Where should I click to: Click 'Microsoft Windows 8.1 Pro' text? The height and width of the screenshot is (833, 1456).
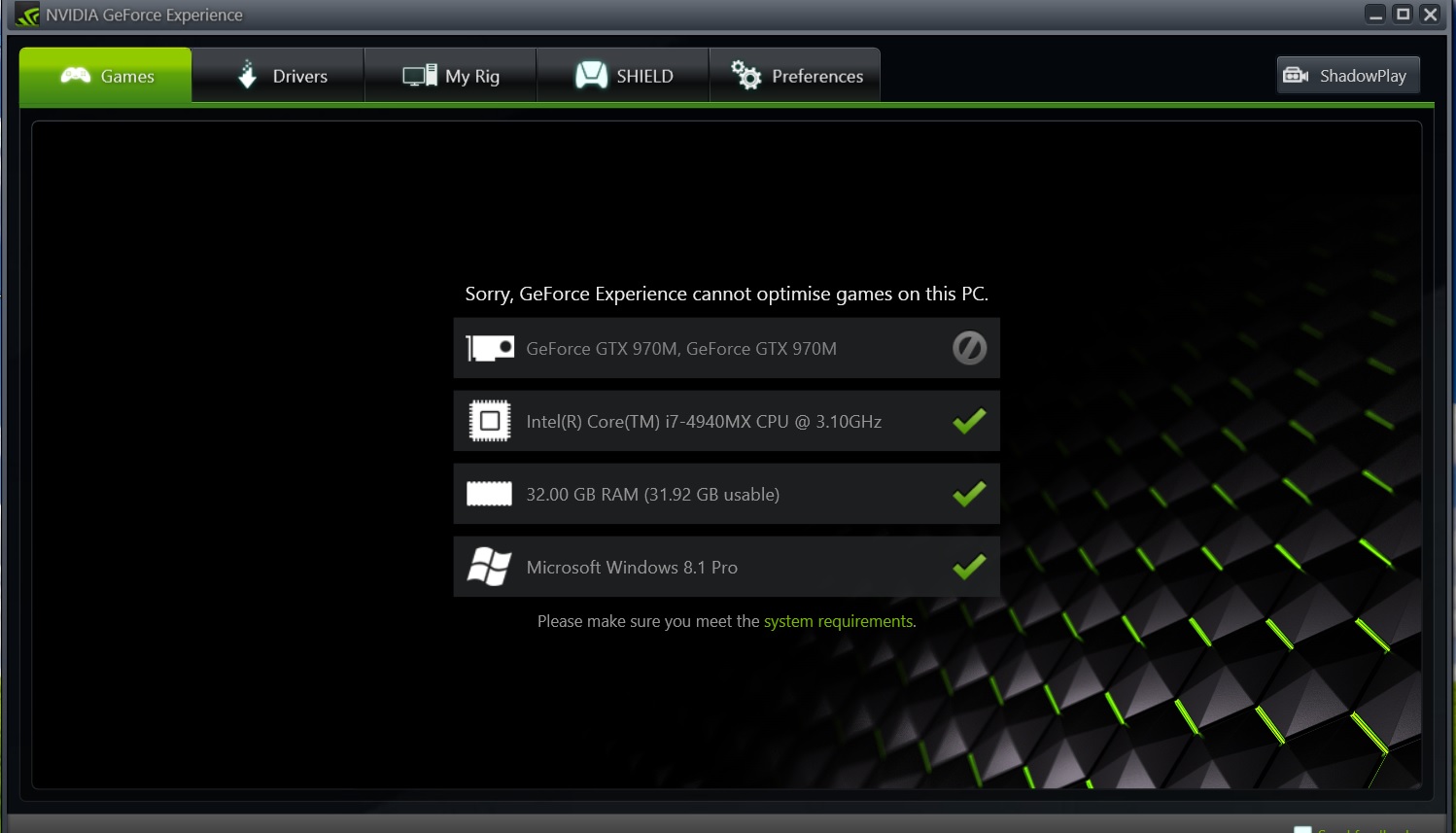click(632, 568)
